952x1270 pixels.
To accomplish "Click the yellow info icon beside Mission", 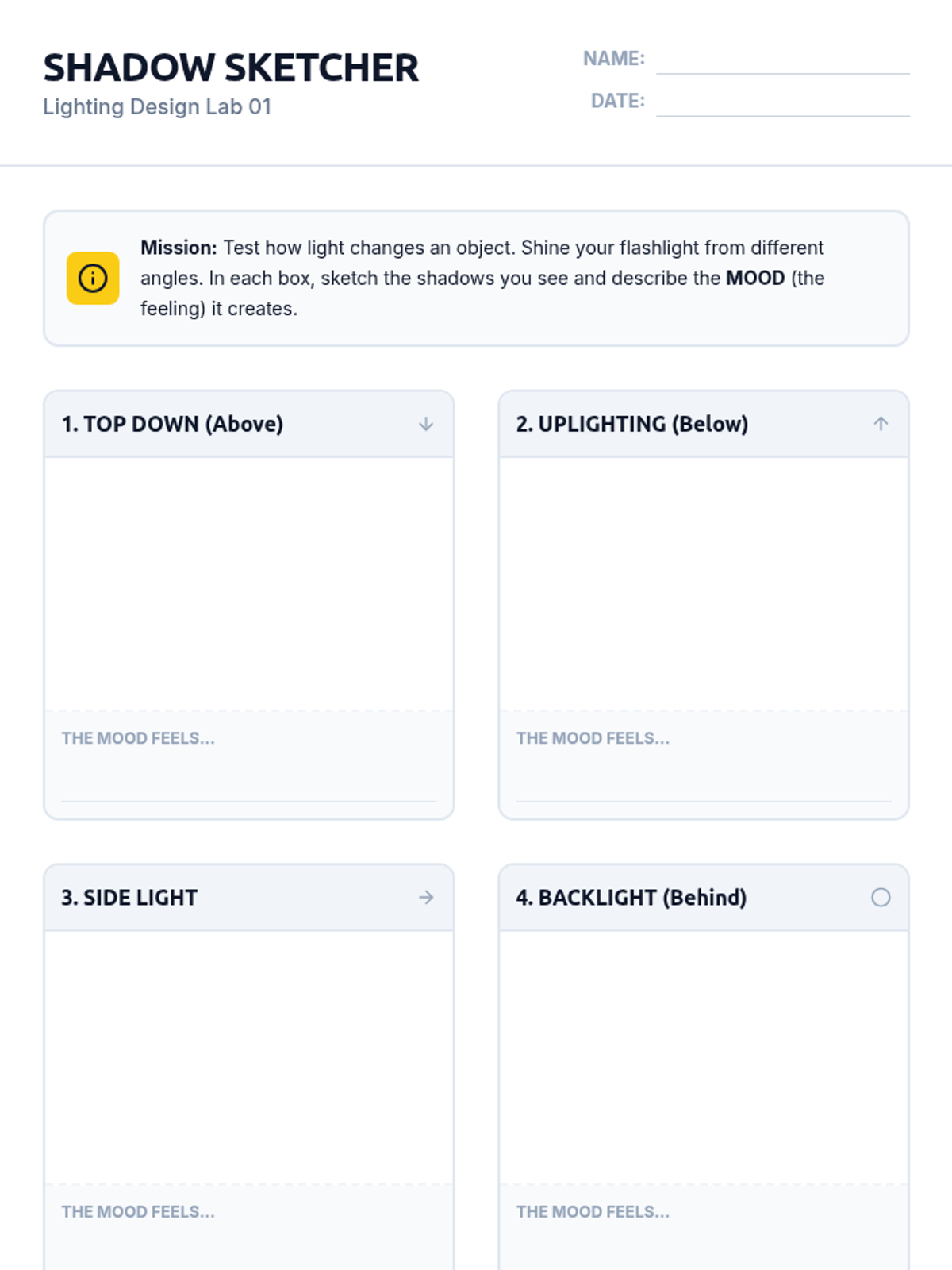I will click(x=93, y=278).
